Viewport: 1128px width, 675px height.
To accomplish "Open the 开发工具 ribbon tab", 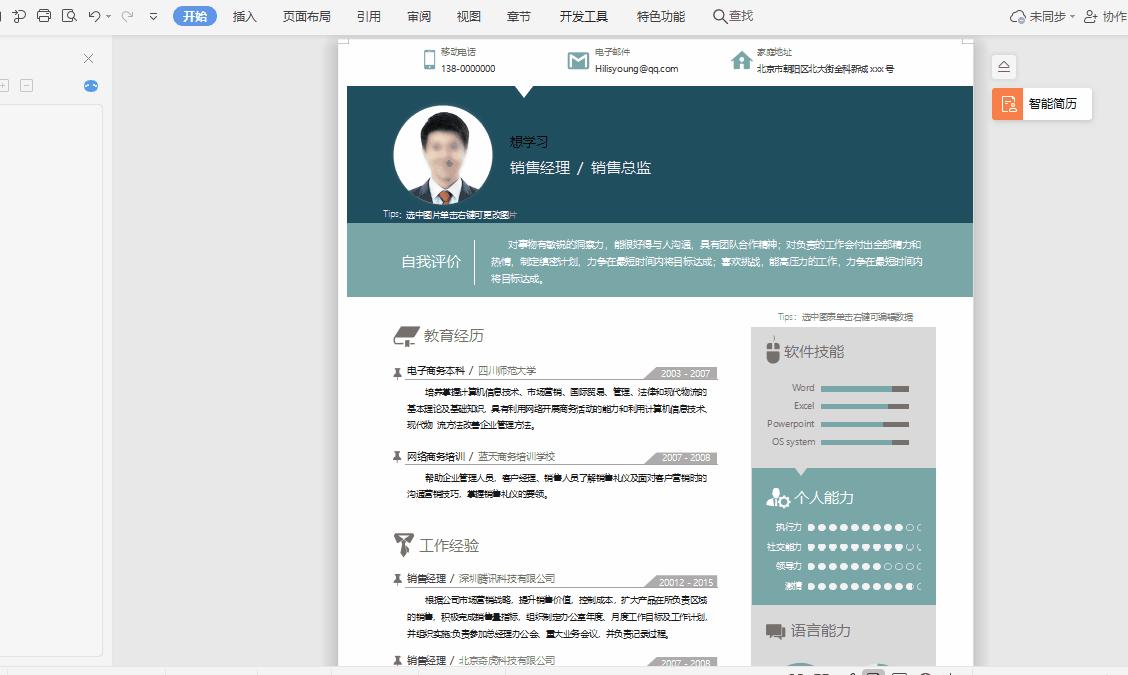I will pos(583,16).
